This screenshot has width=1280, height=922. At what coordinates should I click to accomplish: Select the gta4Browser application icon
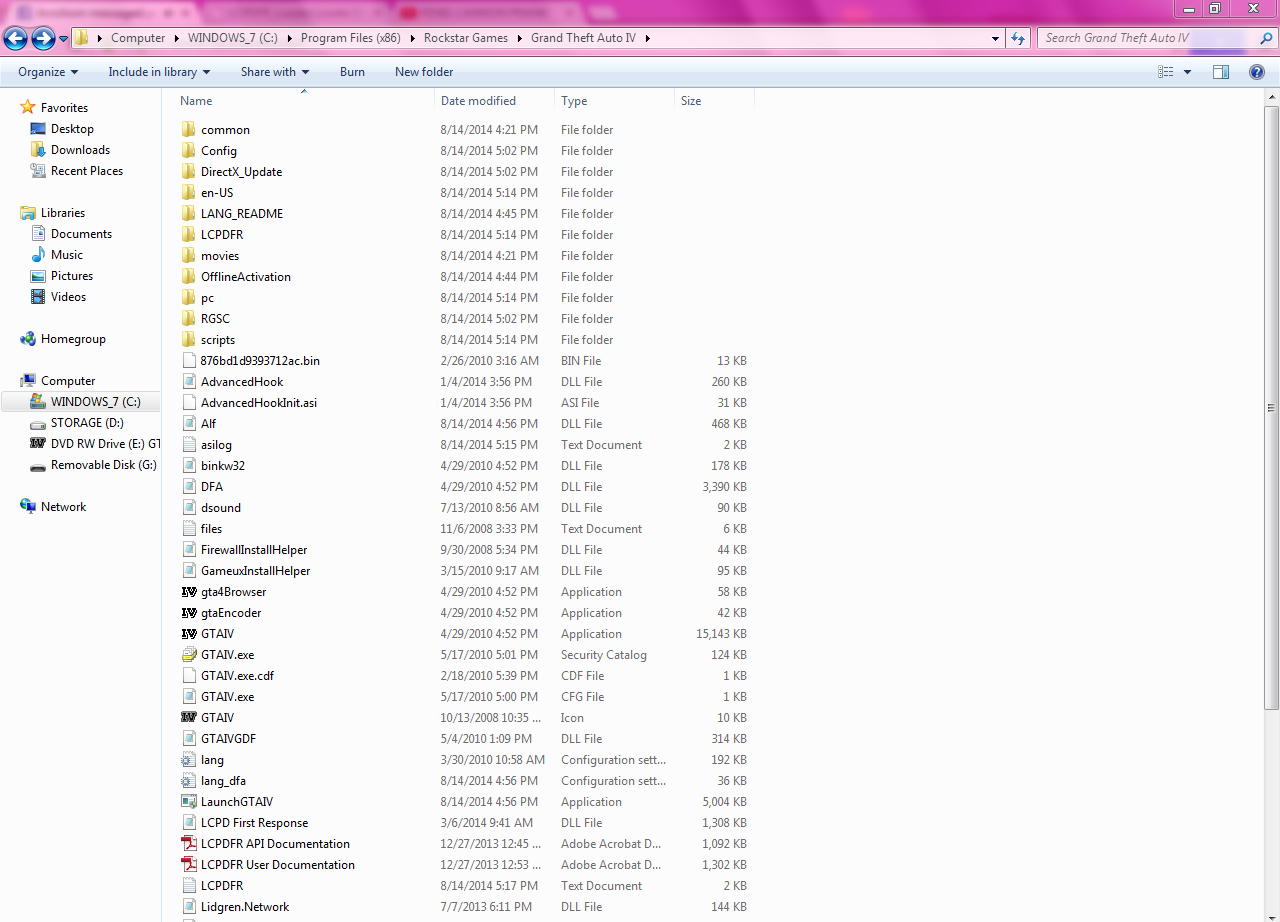coord(189,592)
